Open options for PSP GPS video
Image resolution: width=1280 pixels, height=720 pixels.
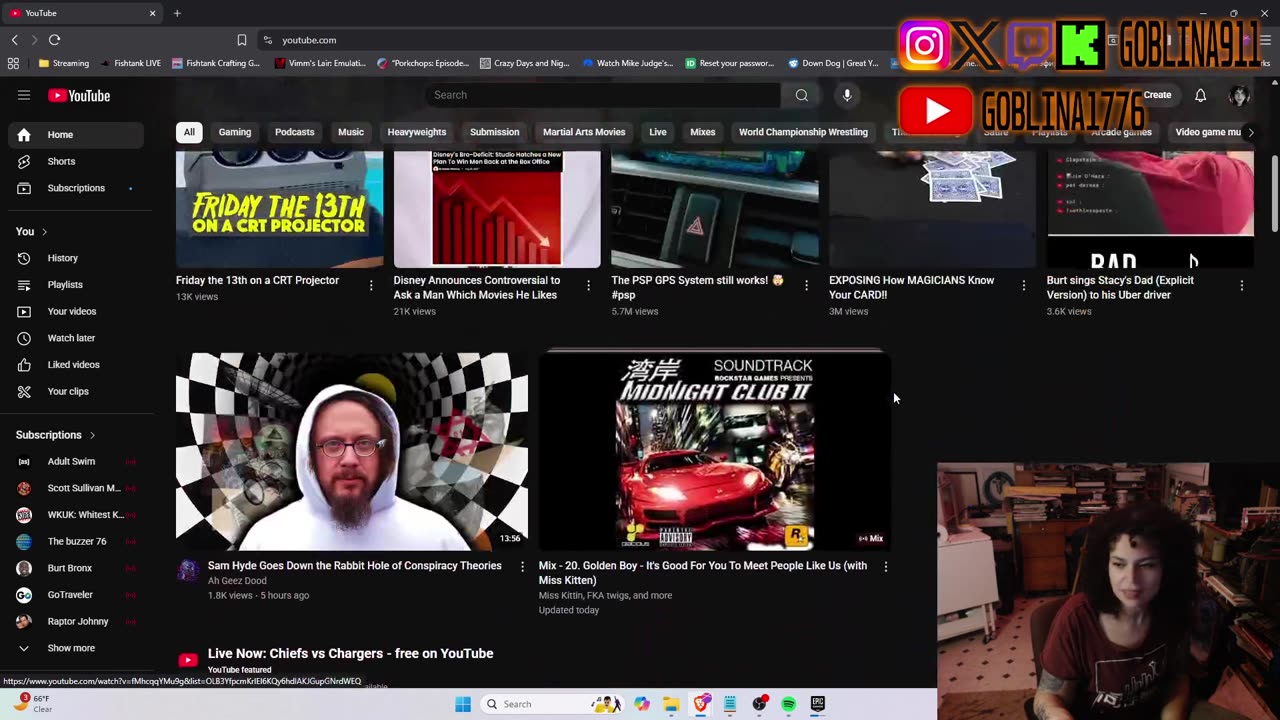click(806, 286)
